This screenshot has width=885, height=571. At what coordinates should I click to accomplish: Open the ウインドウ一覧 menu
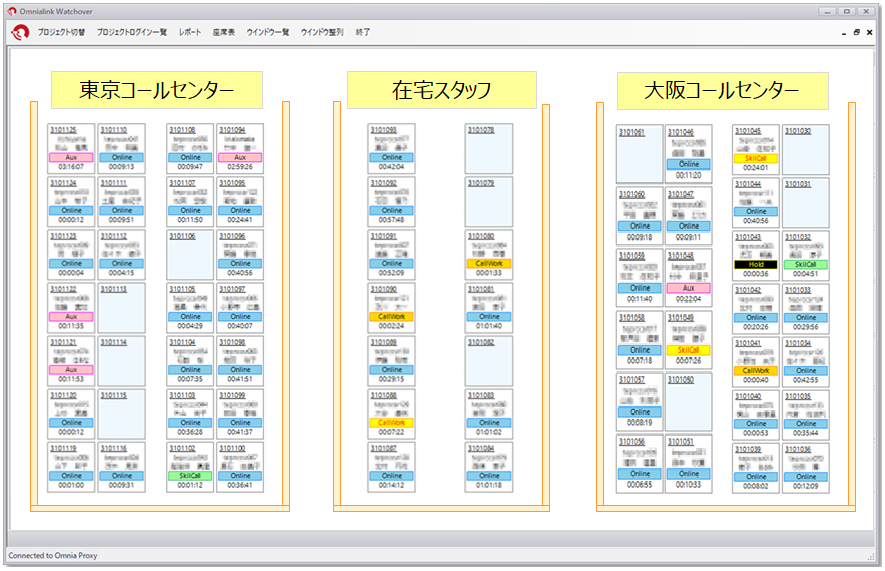coord(268,32)
